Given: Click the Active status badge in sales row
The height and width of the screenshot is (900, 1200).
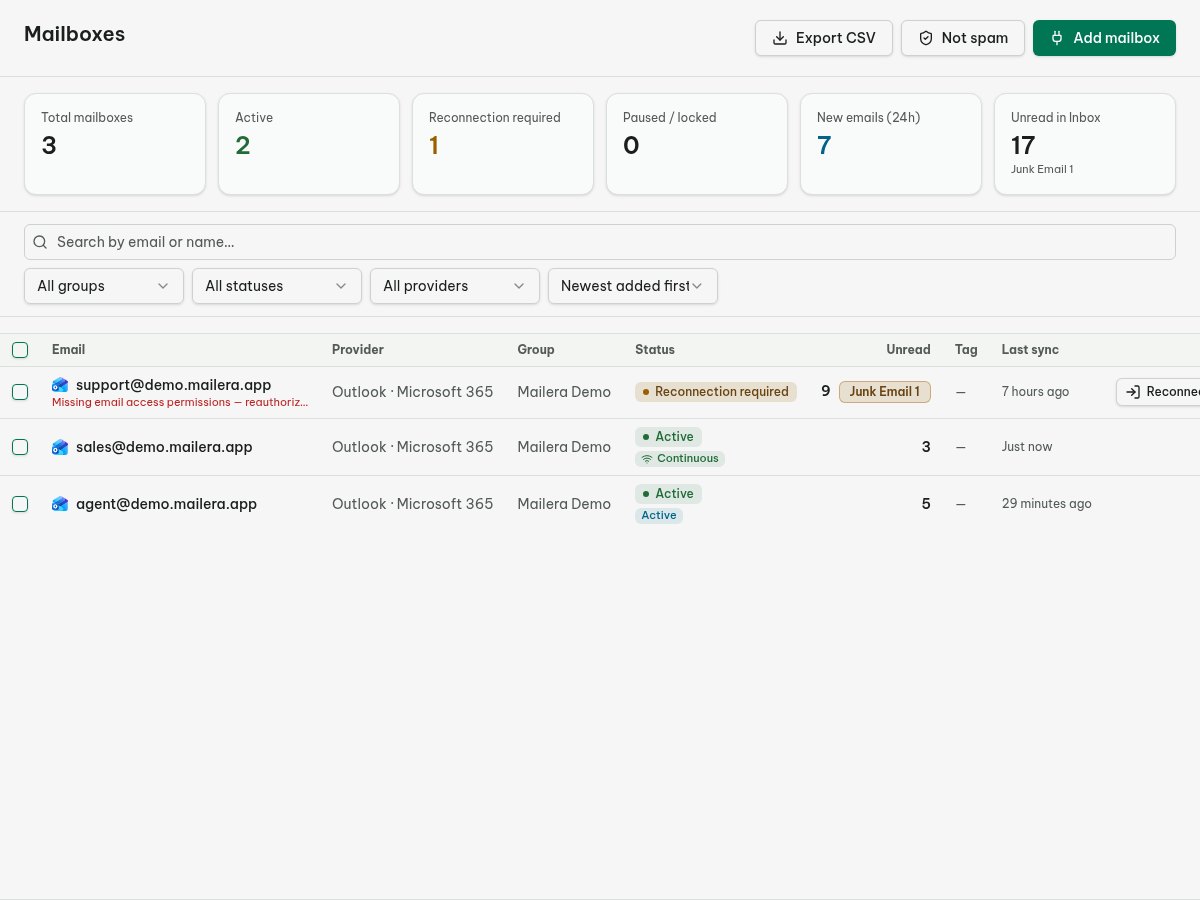Looking at the screenshot, I should (669, 437).
